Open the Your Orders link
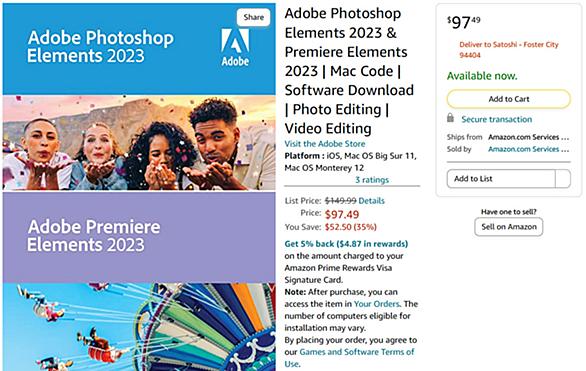The image size is (586, 371). coord(376,304)
